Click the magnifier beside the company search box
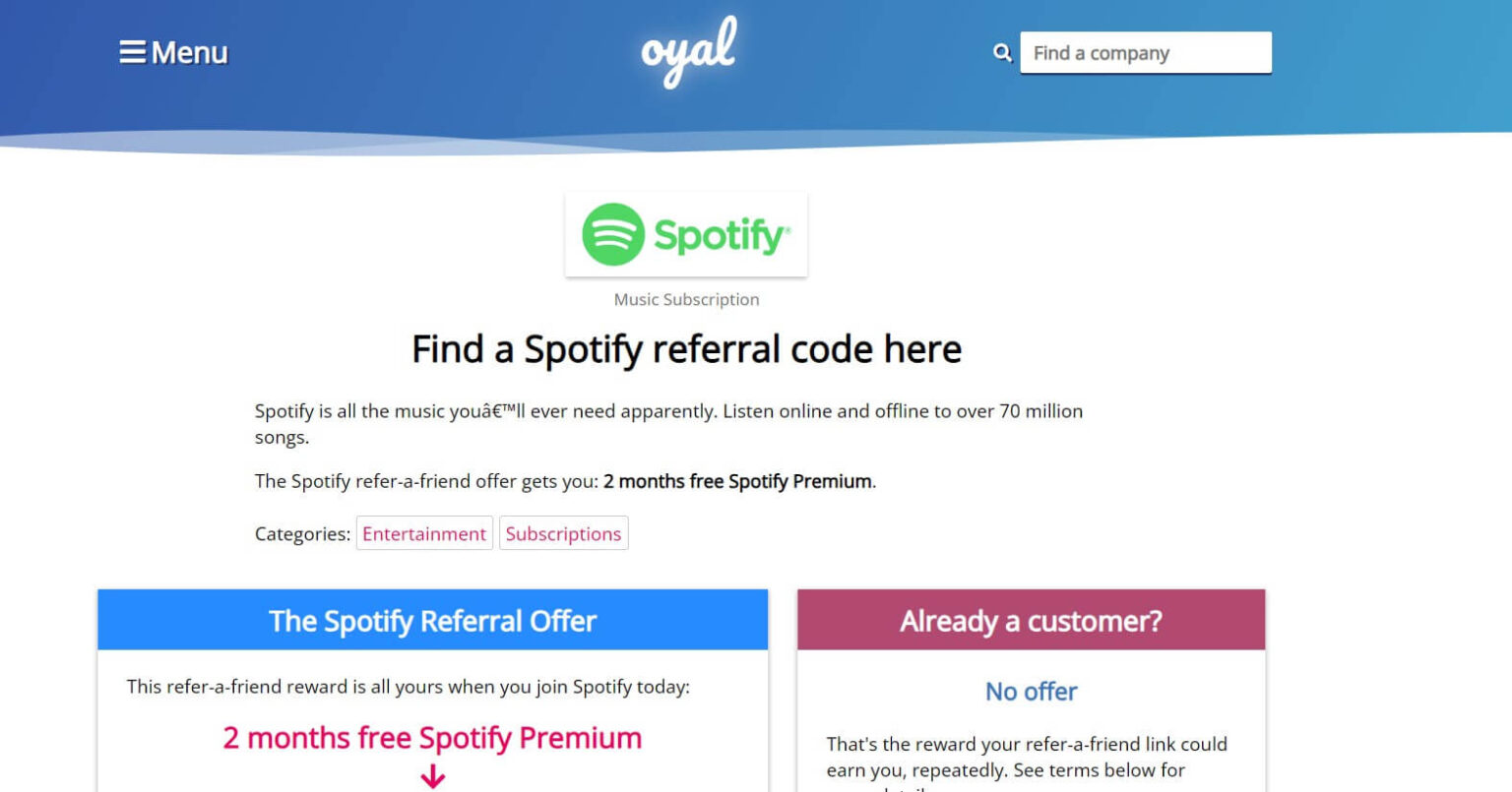The height and width of the screenshot is (792, 1512). [x=1003, y=52]
